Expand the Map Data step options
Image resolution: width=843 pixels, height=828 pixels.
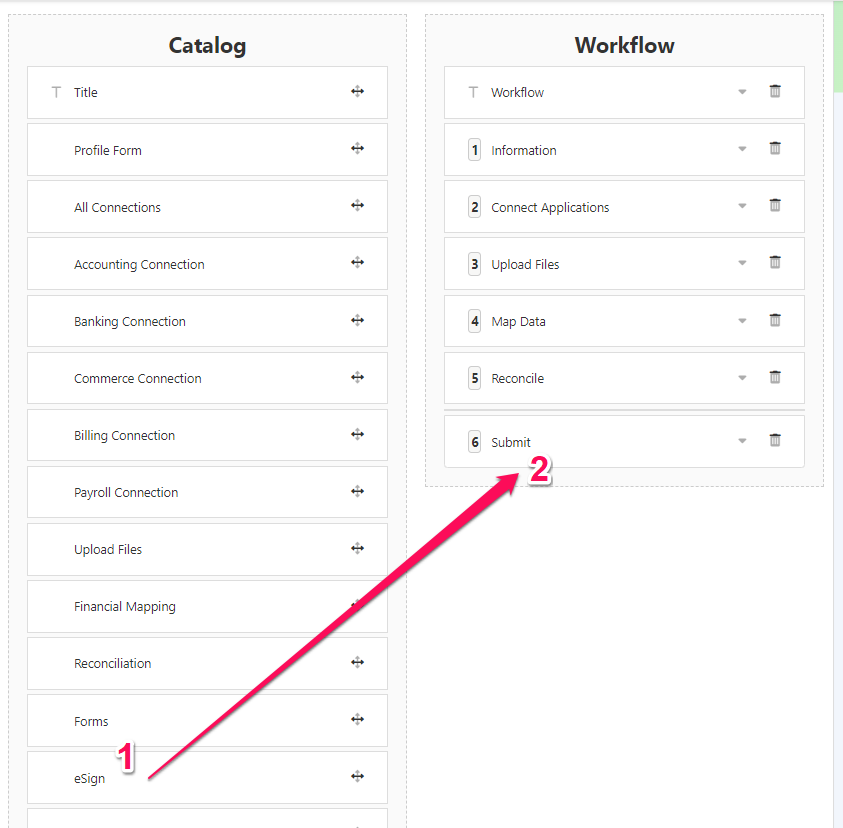point(742,321)
